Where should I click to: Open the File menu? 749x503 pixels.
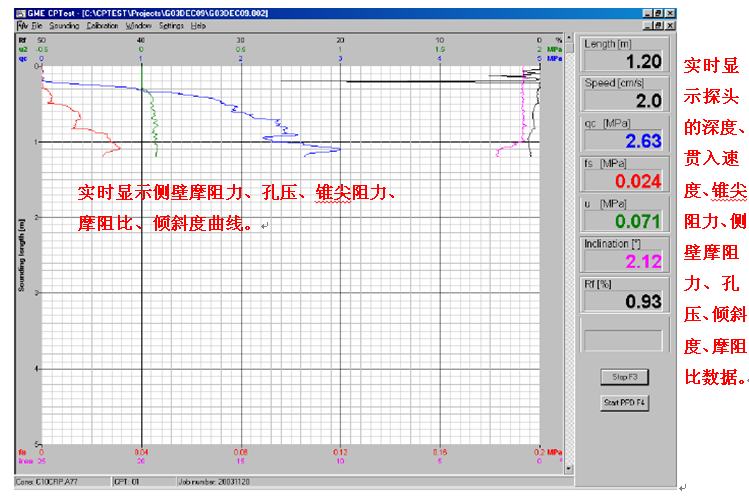(37, 25)
